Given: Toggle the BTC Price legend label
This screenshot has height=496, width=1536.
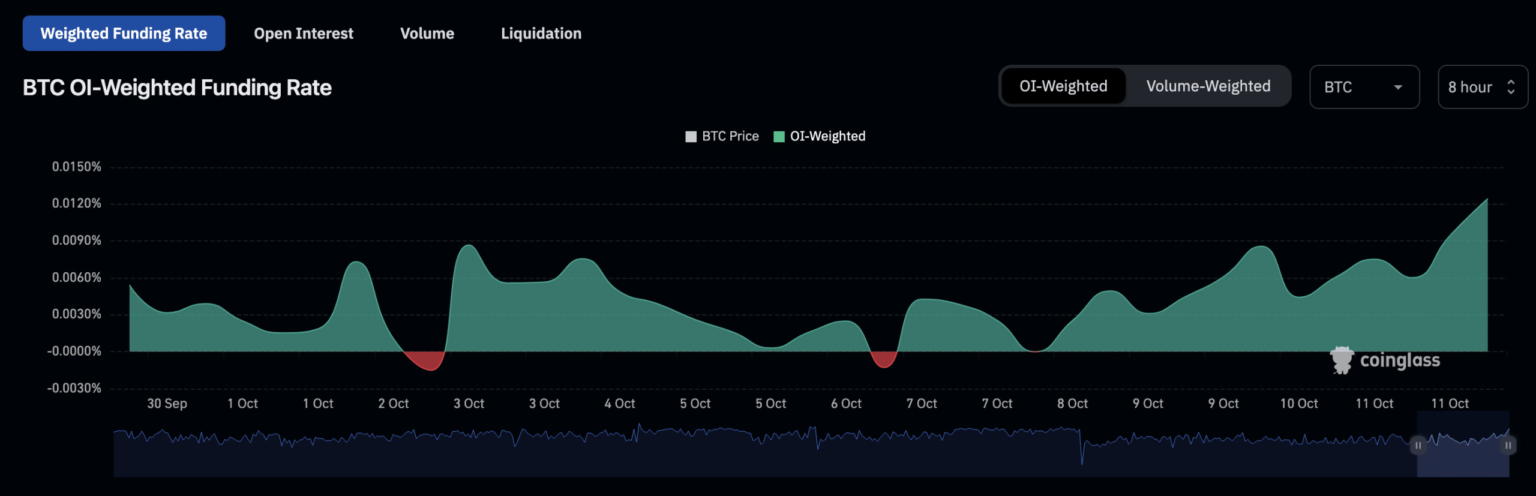Looking at the screenshot, I should 730,136.
